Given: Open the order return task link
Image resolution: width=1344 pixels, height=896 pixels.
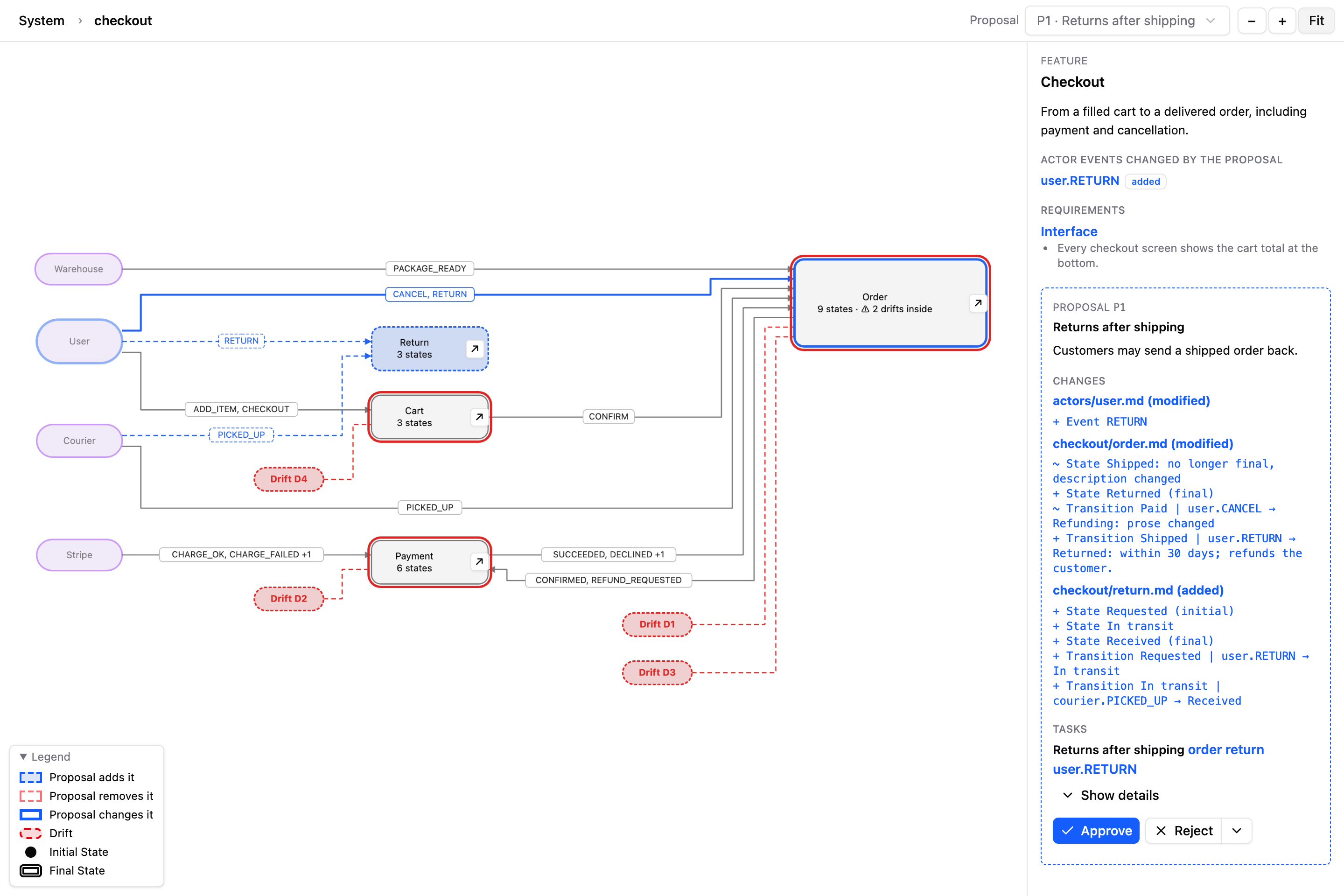Looking at the screenshot, I should coord(1226,750).
